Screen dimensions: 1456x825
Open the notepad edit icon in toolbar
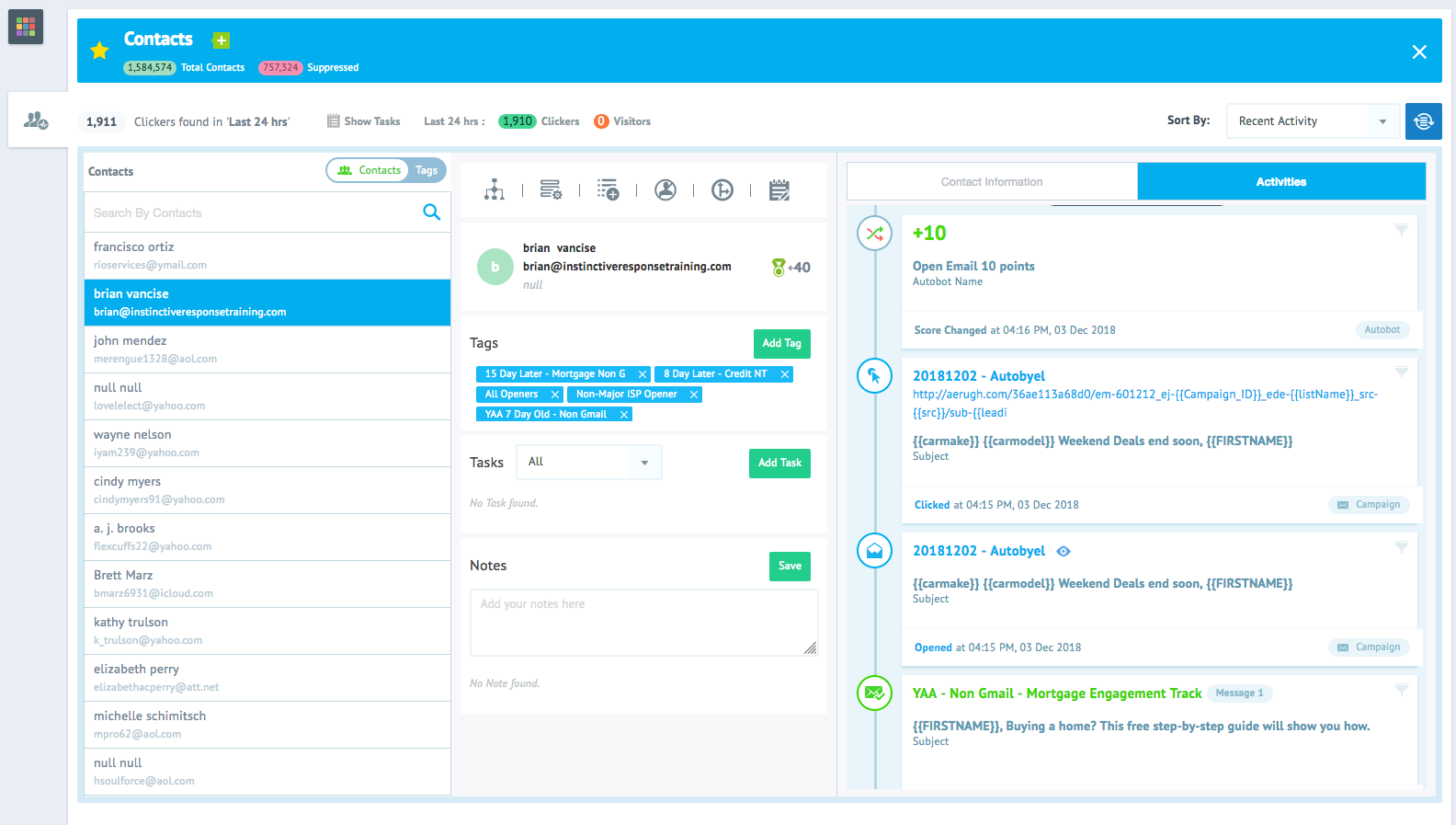[779, 190]
